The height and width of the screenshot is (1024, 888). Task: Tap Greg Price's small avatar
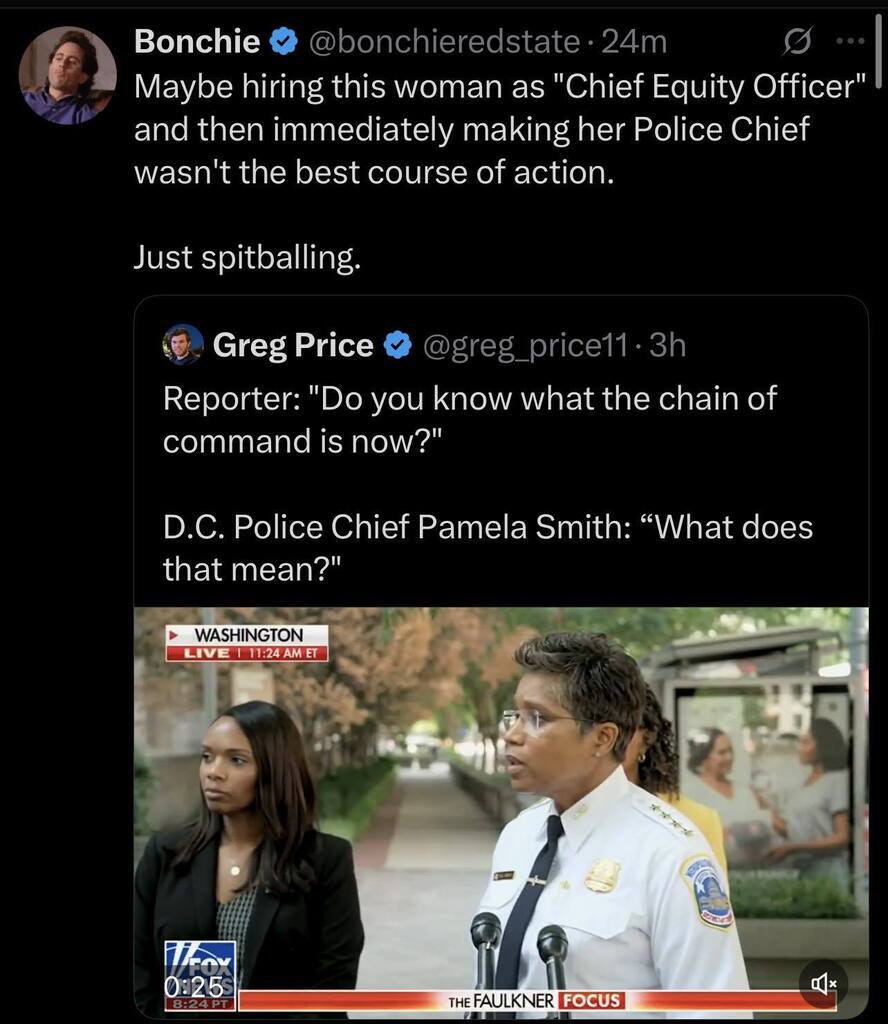[183, 345]
